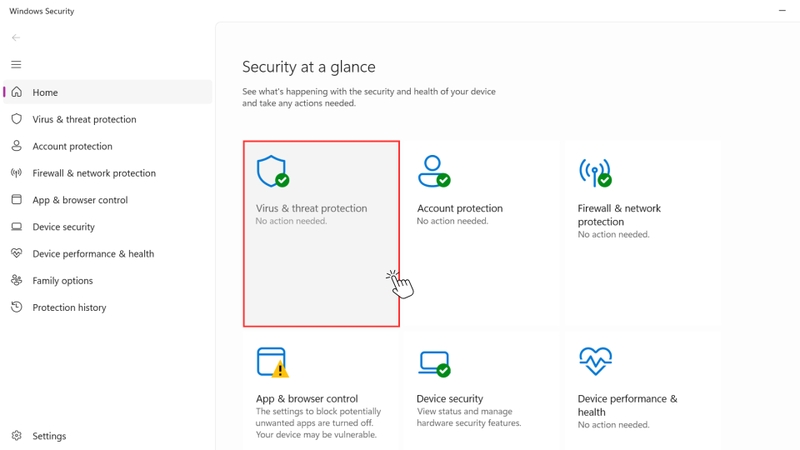The width and height of the screenshot is (800, 450).
Task: Click the large laptop Device security icon
Action: [x=434, y=363]
